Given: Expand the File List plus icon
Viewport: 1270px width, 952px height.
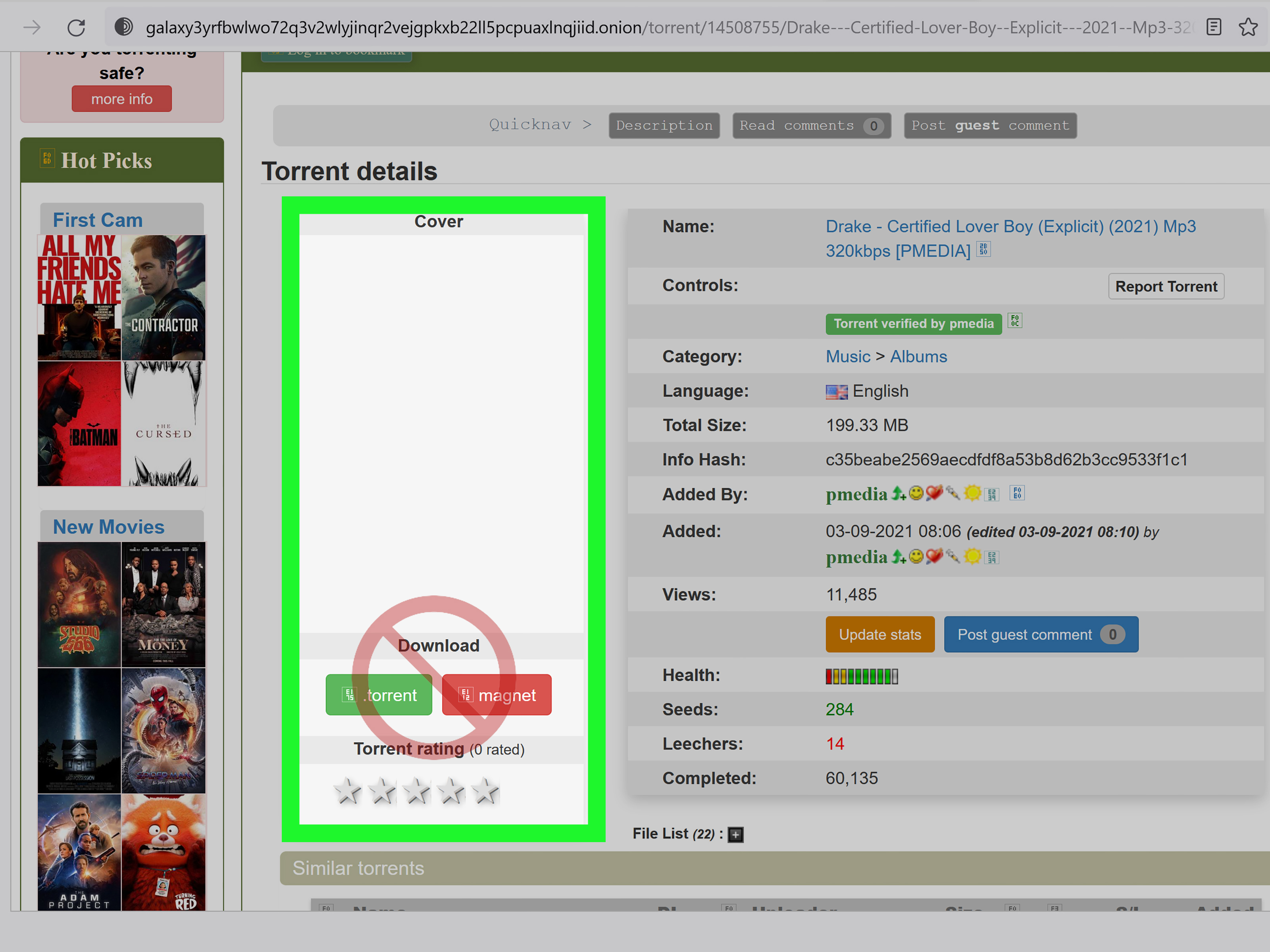Looking at the screenshot, I should click(735, 834).
